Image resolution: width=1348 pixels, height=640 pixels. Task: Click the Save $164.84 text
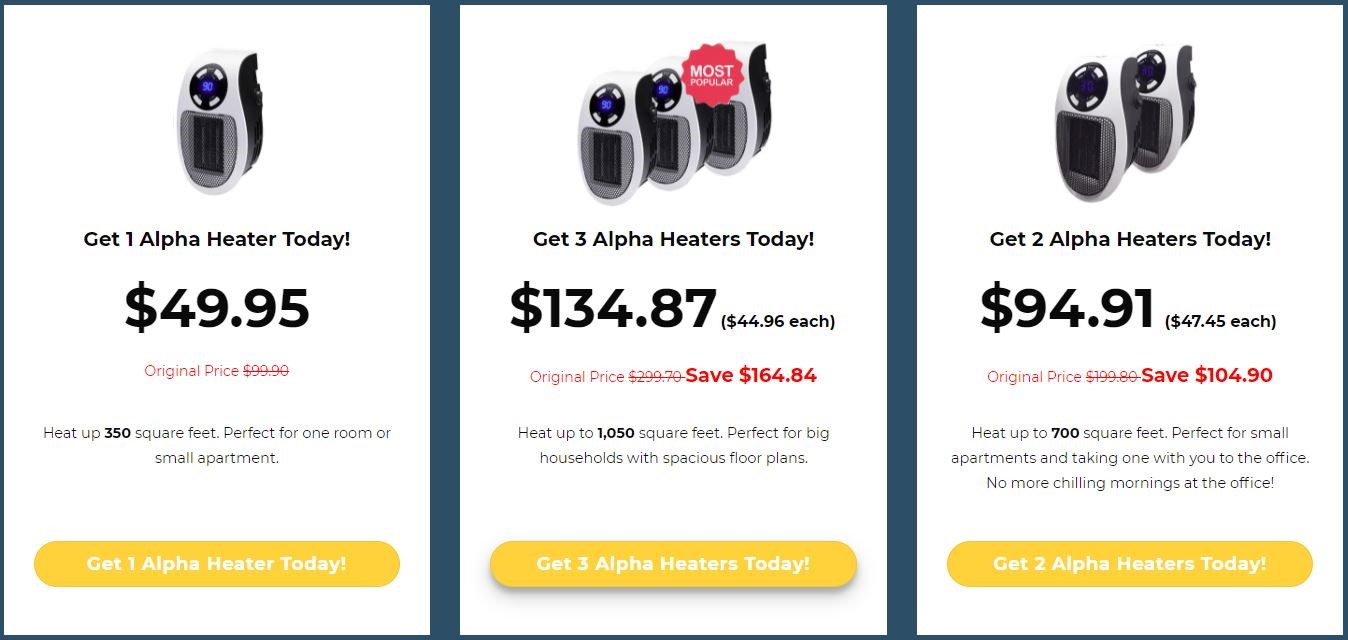pos(751,376)
